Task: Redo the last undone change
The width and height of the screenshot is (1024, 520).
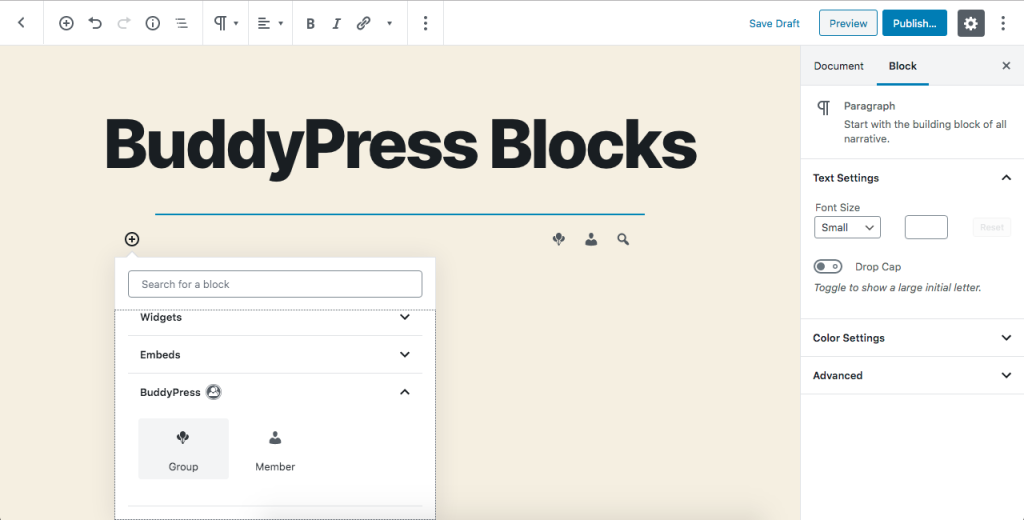Action: coord(123,23)
